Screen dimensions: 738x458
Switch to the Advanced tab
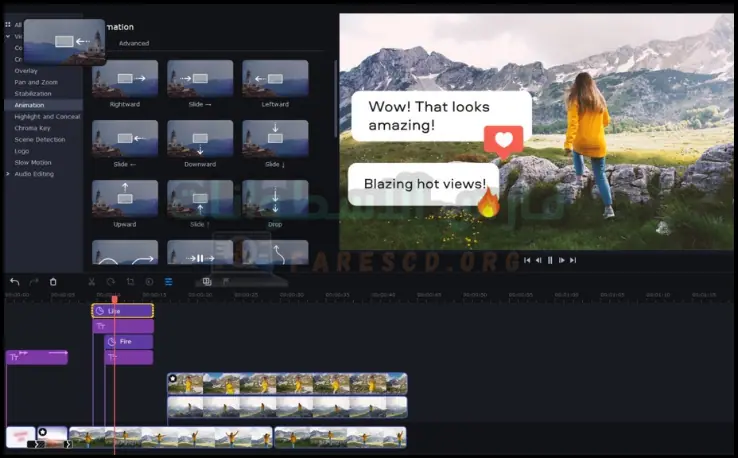(x=133, y=44)
